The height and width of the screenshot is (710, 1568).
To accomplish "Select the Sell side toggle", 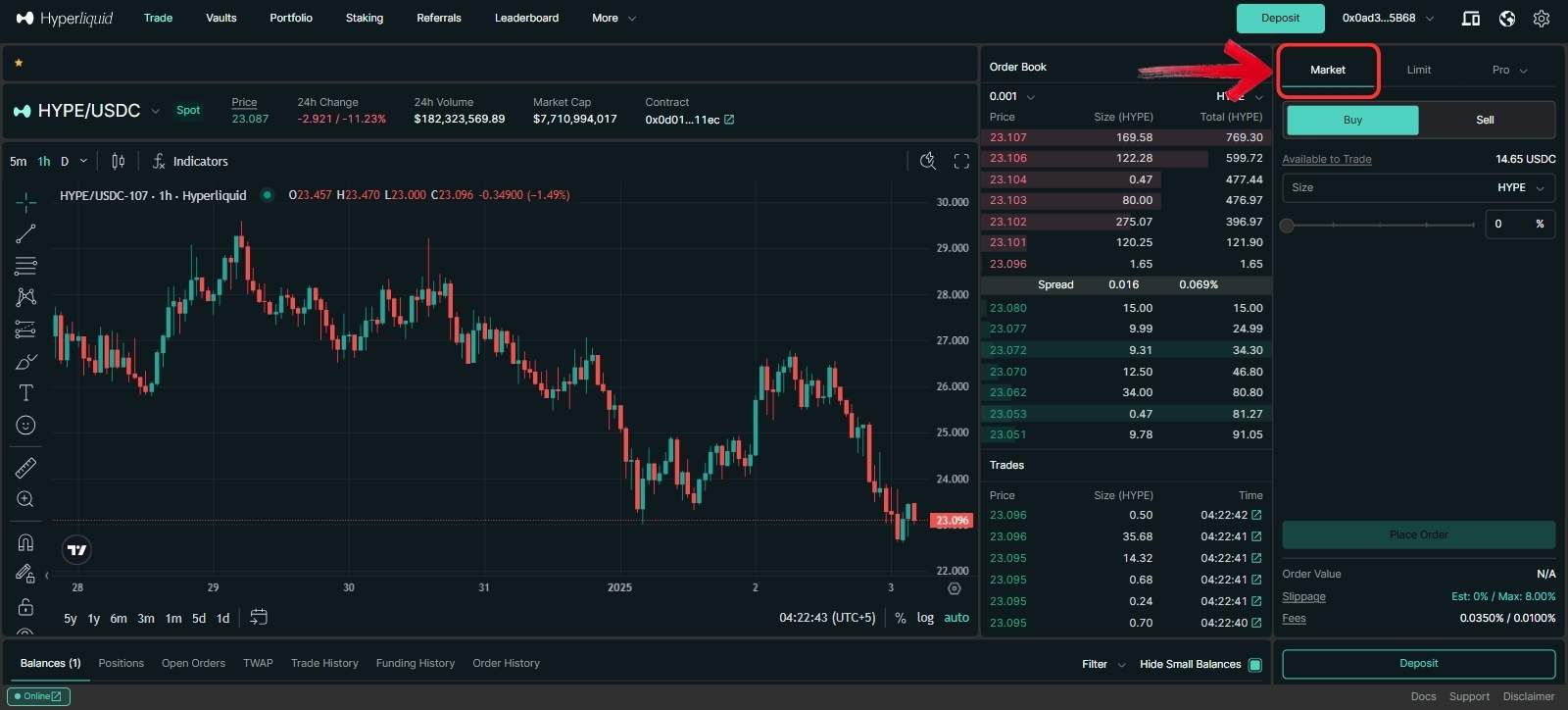I will point(1486,120).
